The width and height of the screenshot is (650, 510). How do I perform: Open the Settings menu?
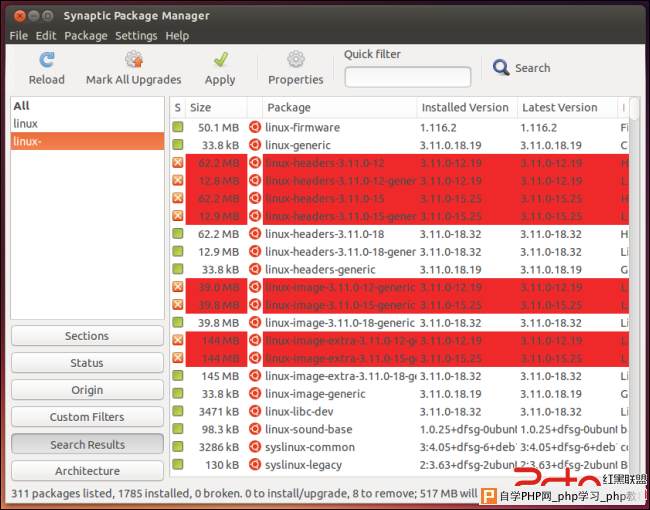tap(136, 36)
